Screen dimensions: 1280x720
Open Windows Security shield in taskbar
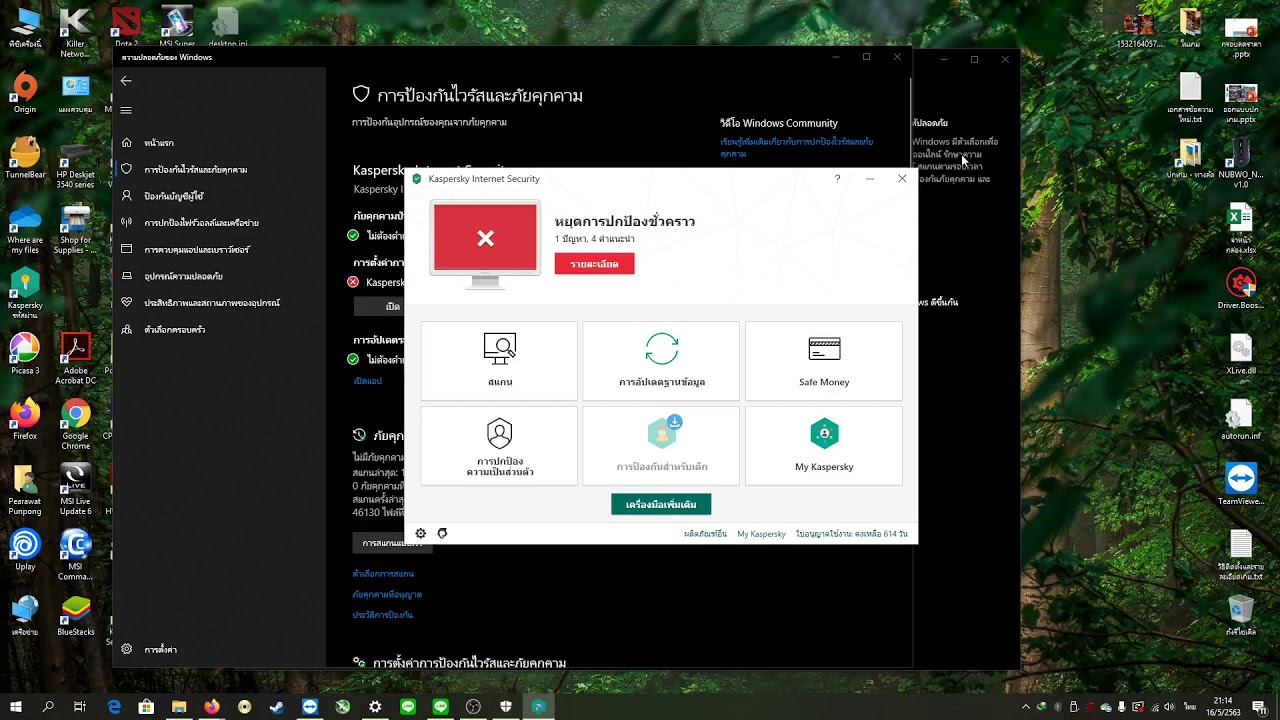(x=506, y=707)
